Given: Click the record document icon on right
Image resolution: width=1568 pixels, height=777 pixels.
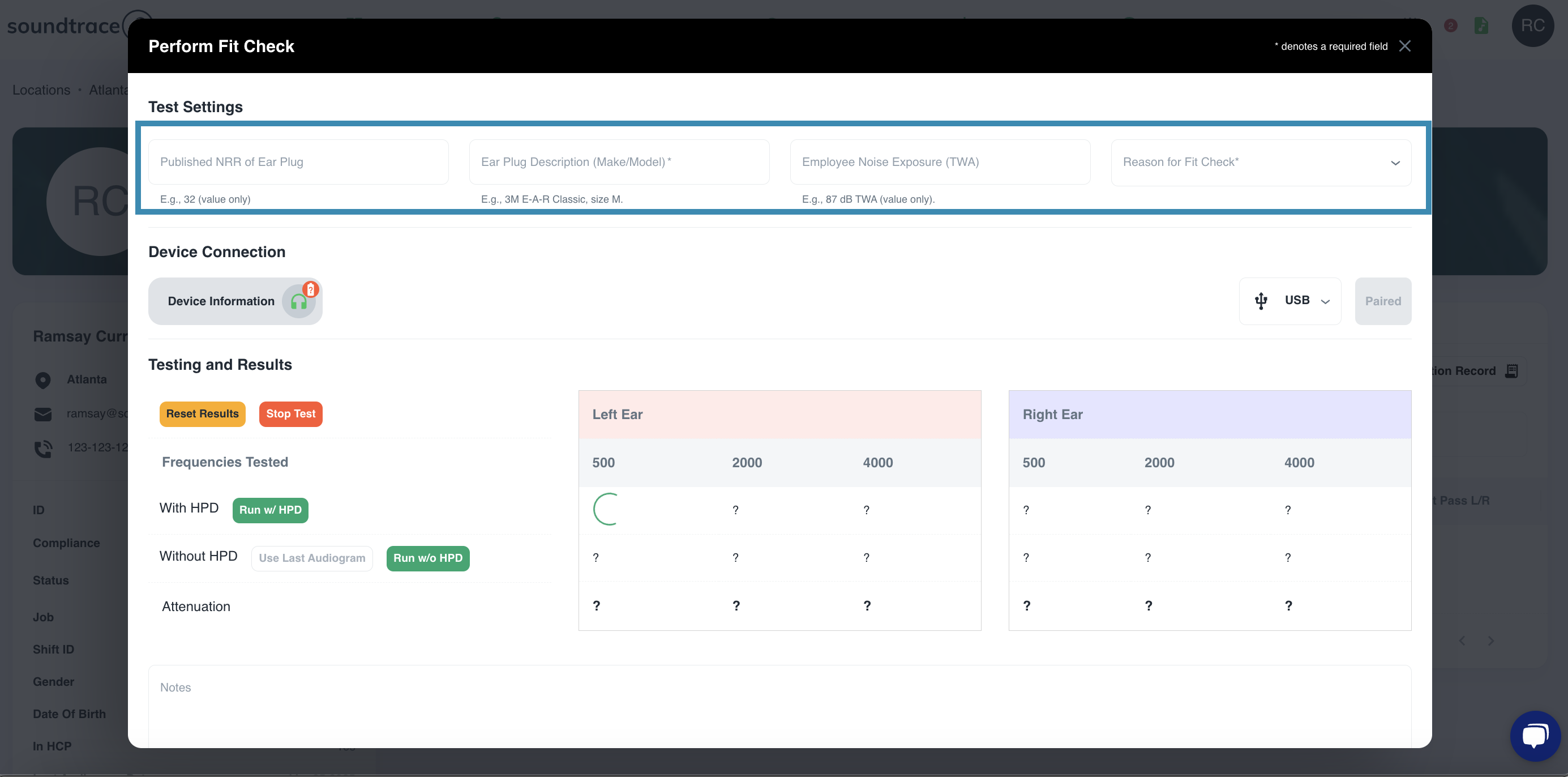Looking at the screenshot, I should tap(1511, 371).
